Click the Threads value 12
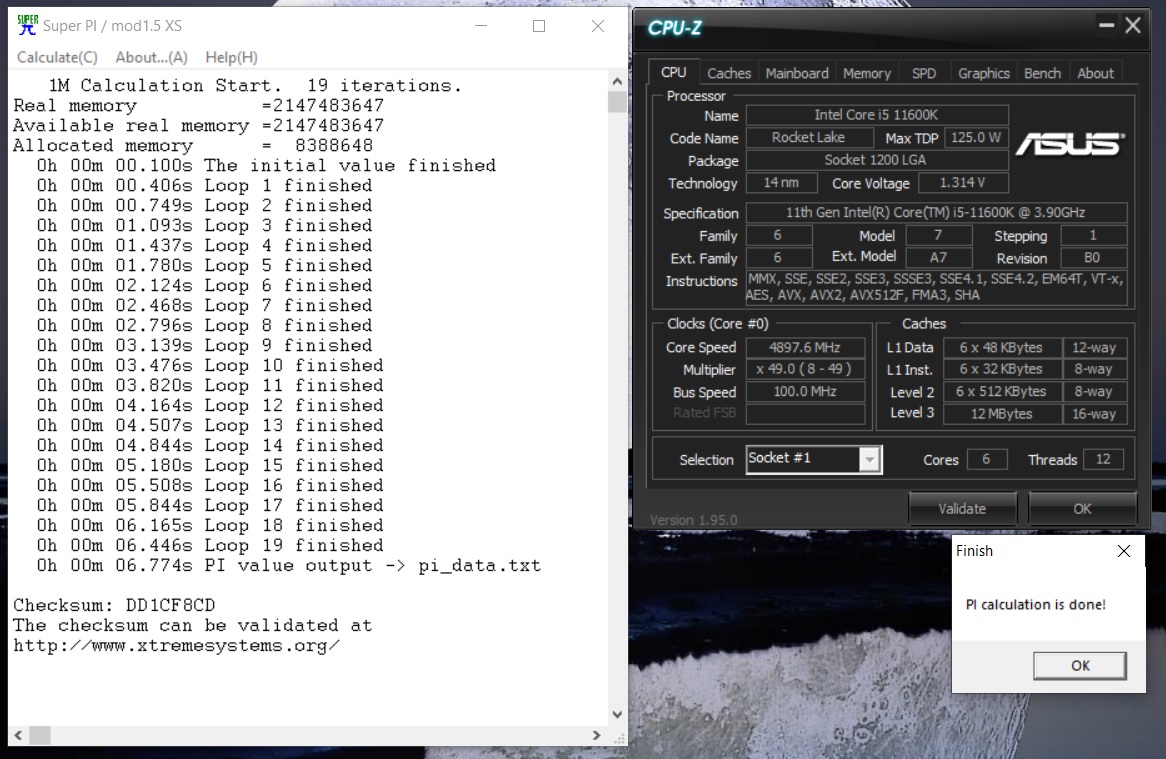1166x759 pixels. point(1103,459)
